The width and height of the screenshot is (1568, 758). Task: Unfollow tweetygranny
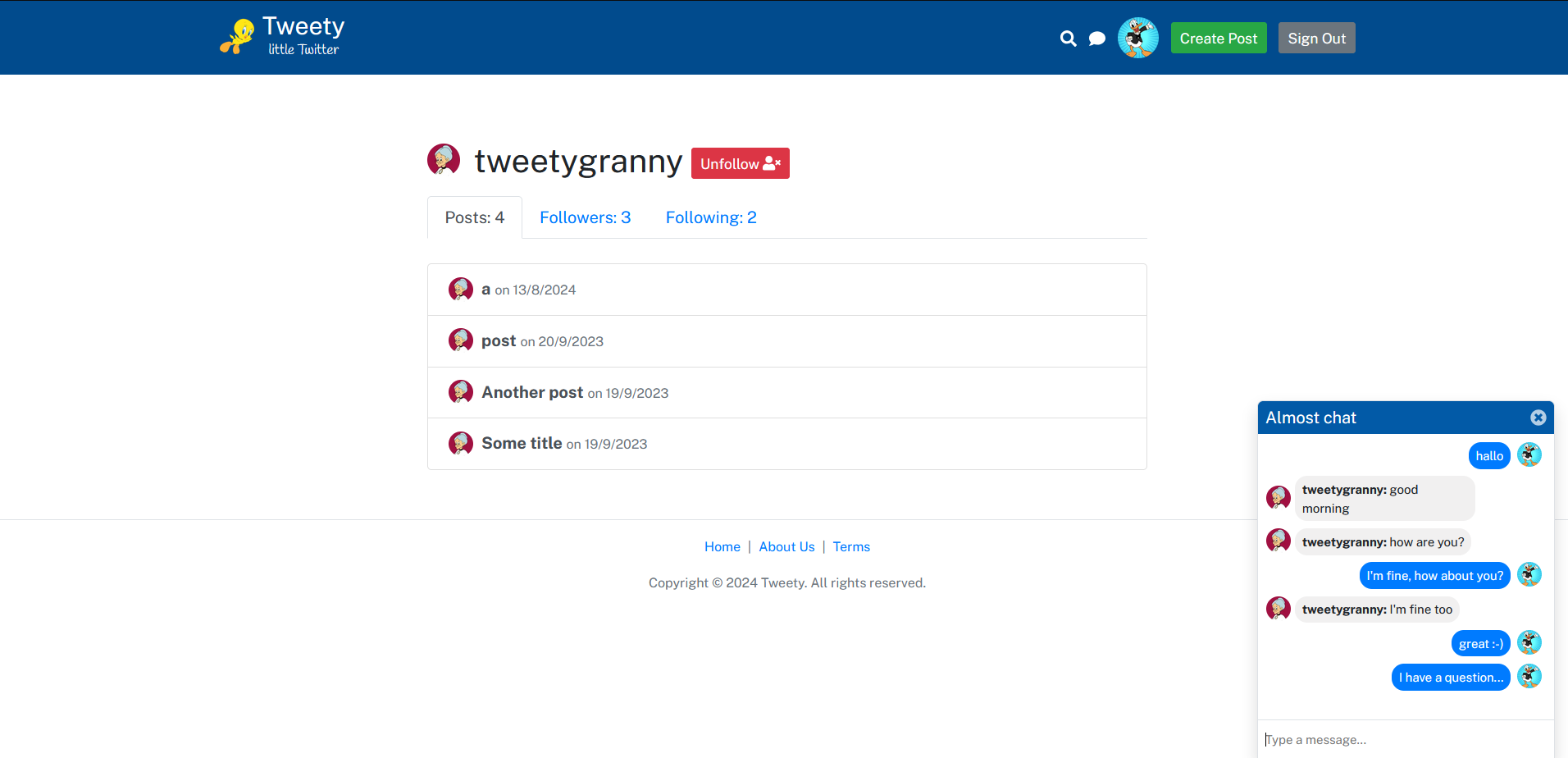coord(740,163)
